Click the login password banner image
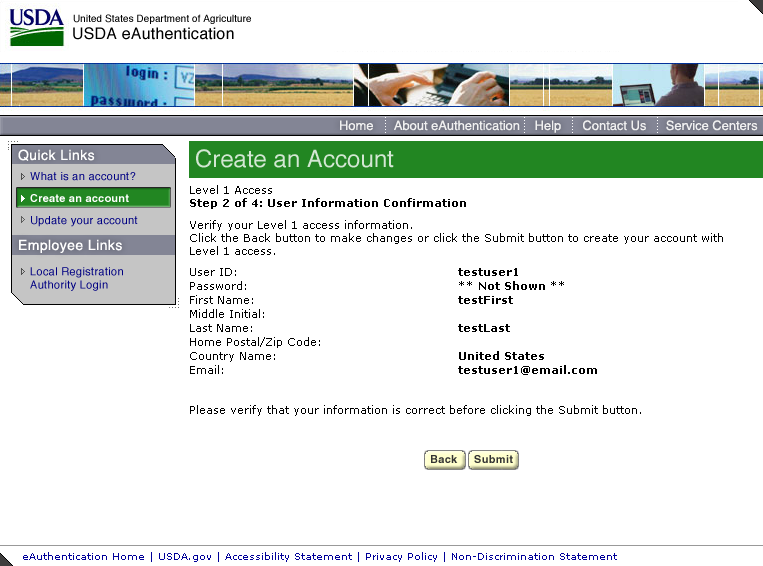The width and height of the screenshot is (763, 566). click(139, 86)
